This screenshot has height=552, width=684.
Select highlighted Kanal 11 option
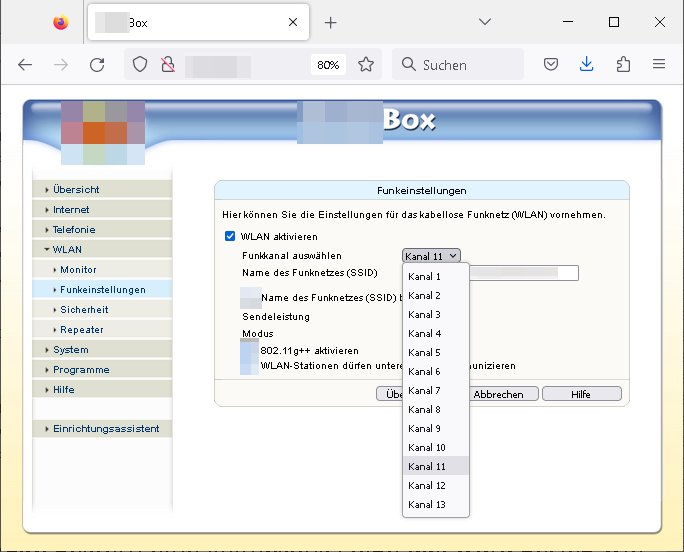coord(436,466)
